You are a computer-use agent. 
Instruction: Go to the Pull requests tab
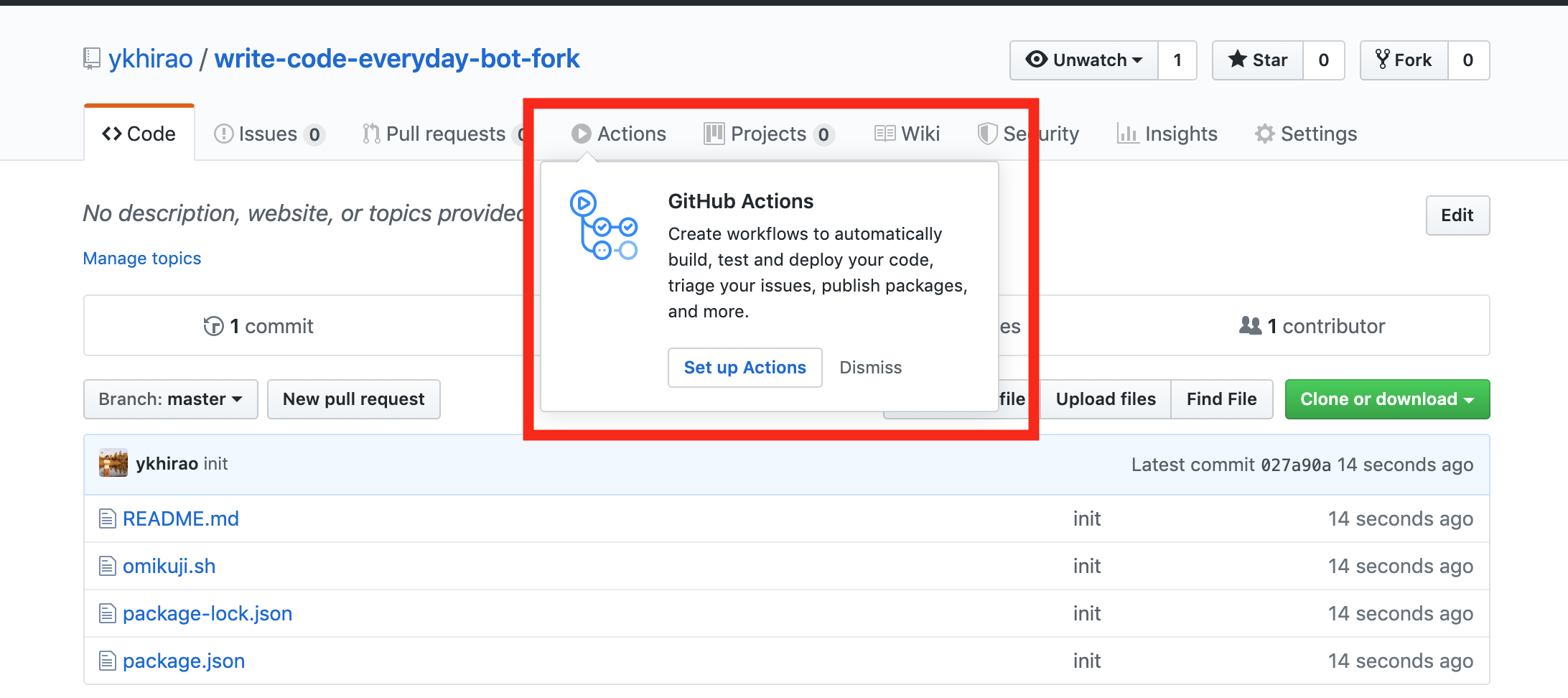(445, 134)
